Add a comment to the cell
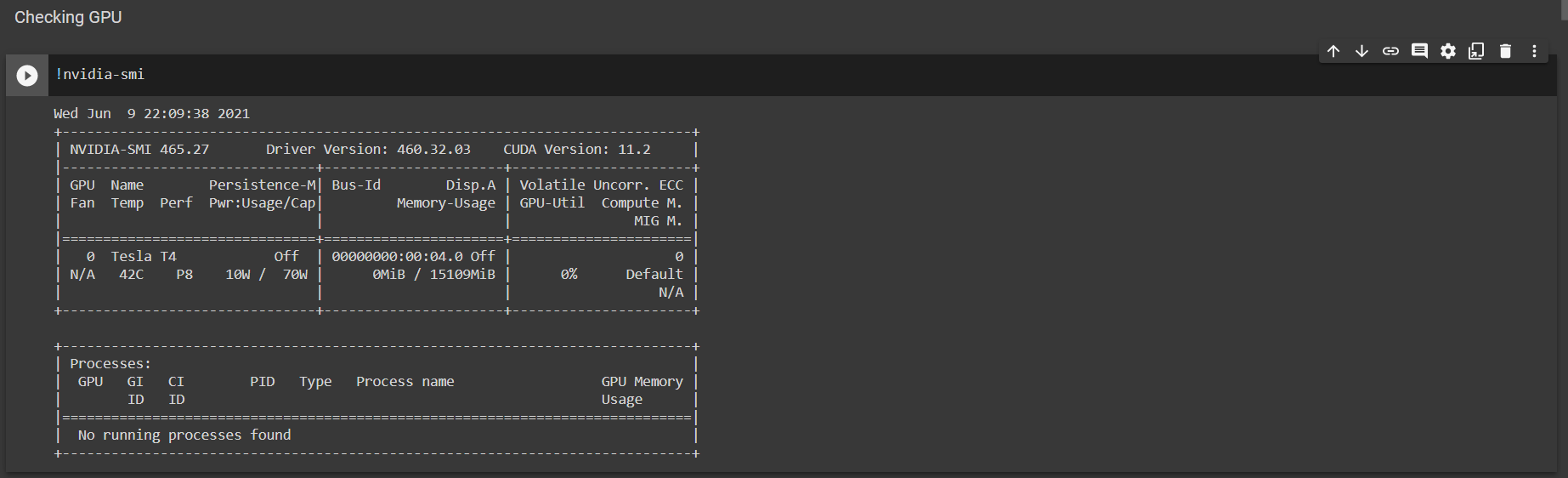 pos(1419,51)
